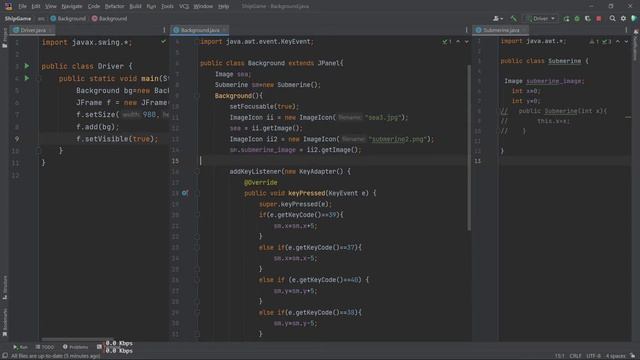The image size is (640, 360).
Task: Open the Run menu
Action: point(151,7)
